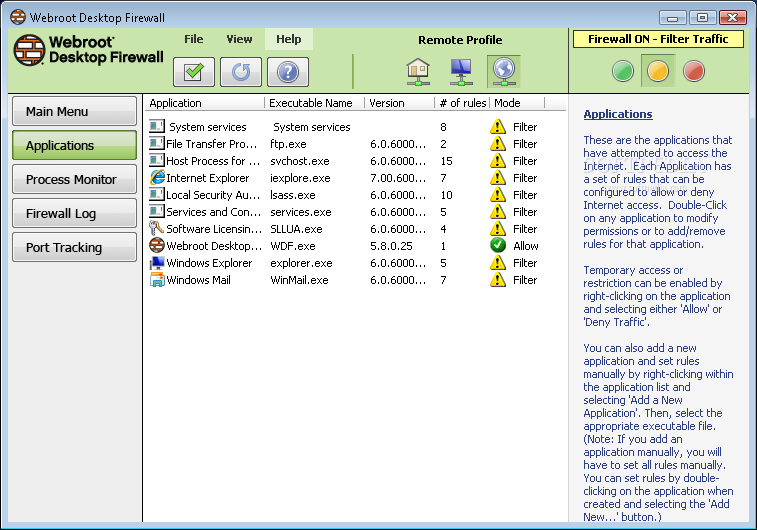Click the Local Security Authority row icon
757x530 pixels.
[x=157, y=195]
